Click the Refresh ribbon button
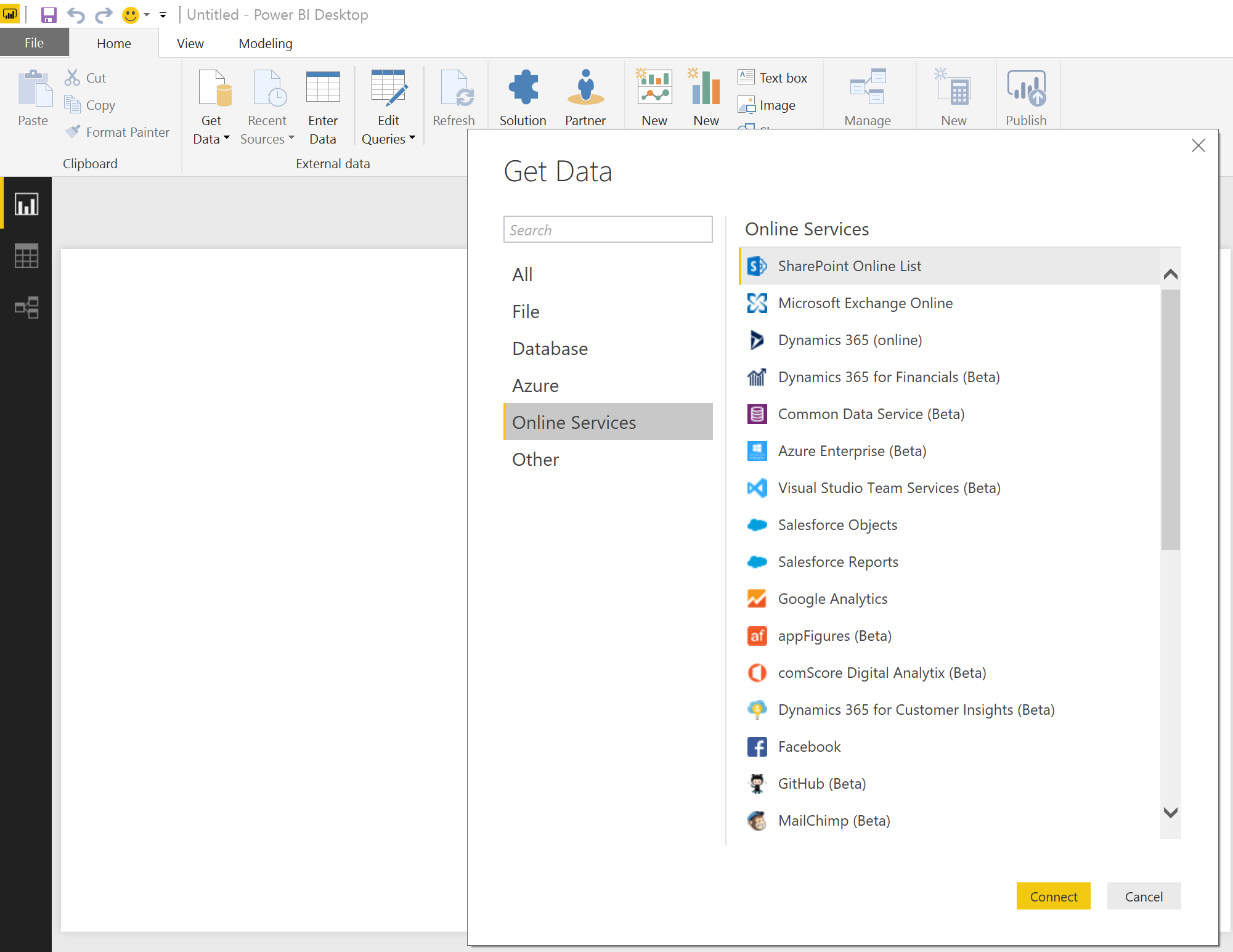 [x=454, y=99]
